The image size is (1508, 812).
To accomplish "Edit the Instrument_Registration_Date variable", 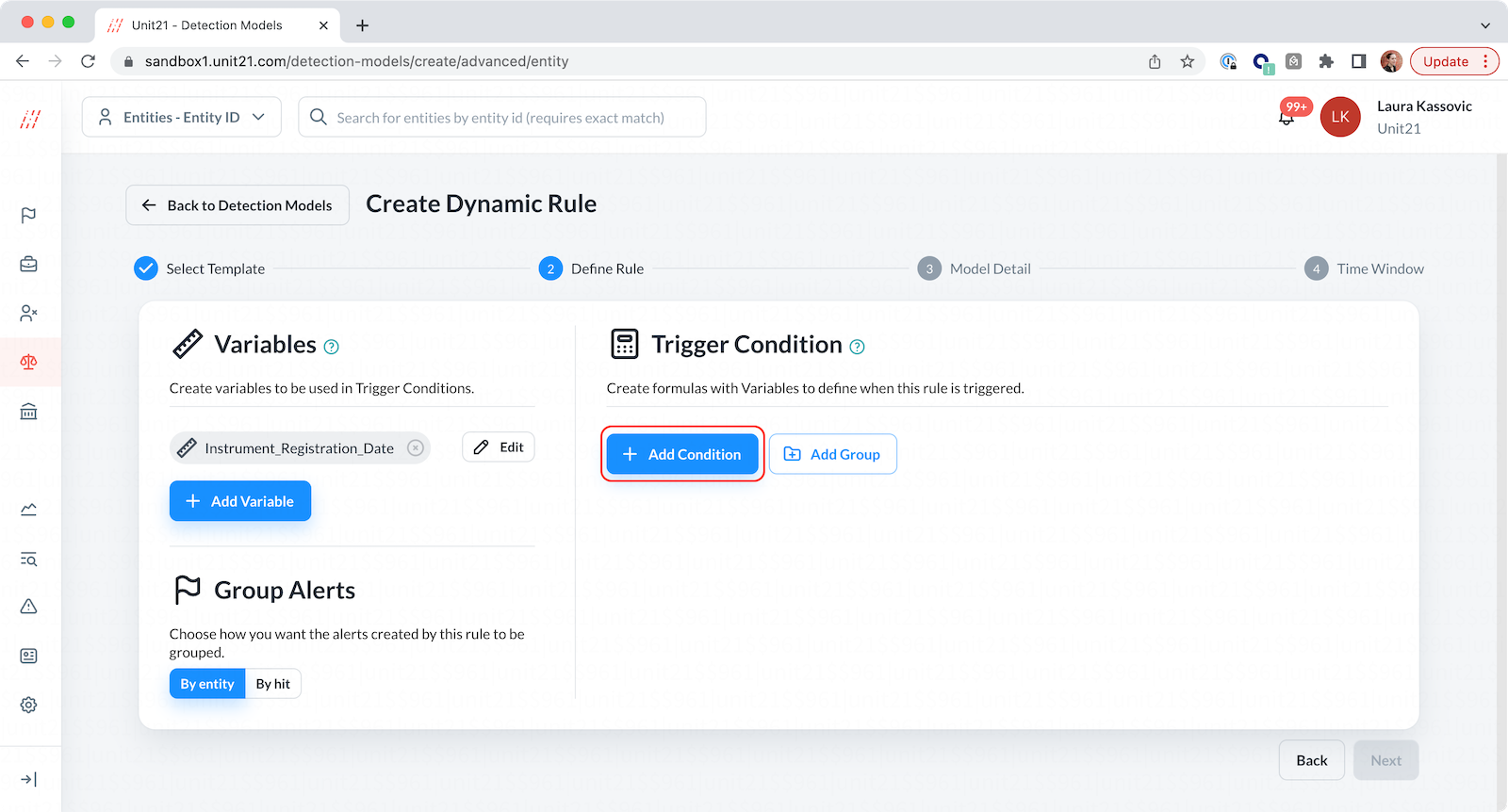I will pyautogui.click(x=499, y=447).
